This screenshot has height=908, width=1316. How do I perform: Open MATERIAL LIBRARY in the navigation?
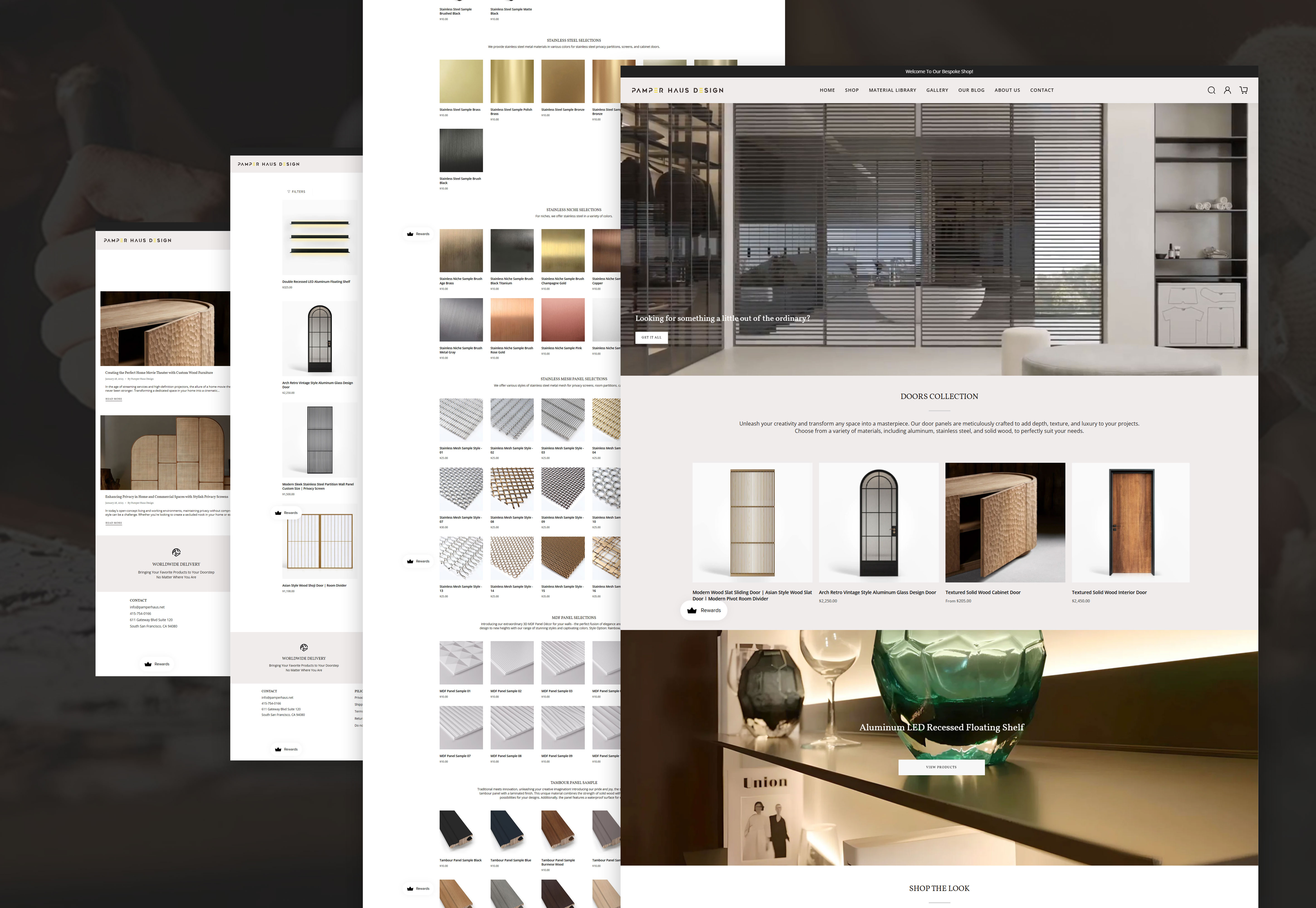point(892,90)
